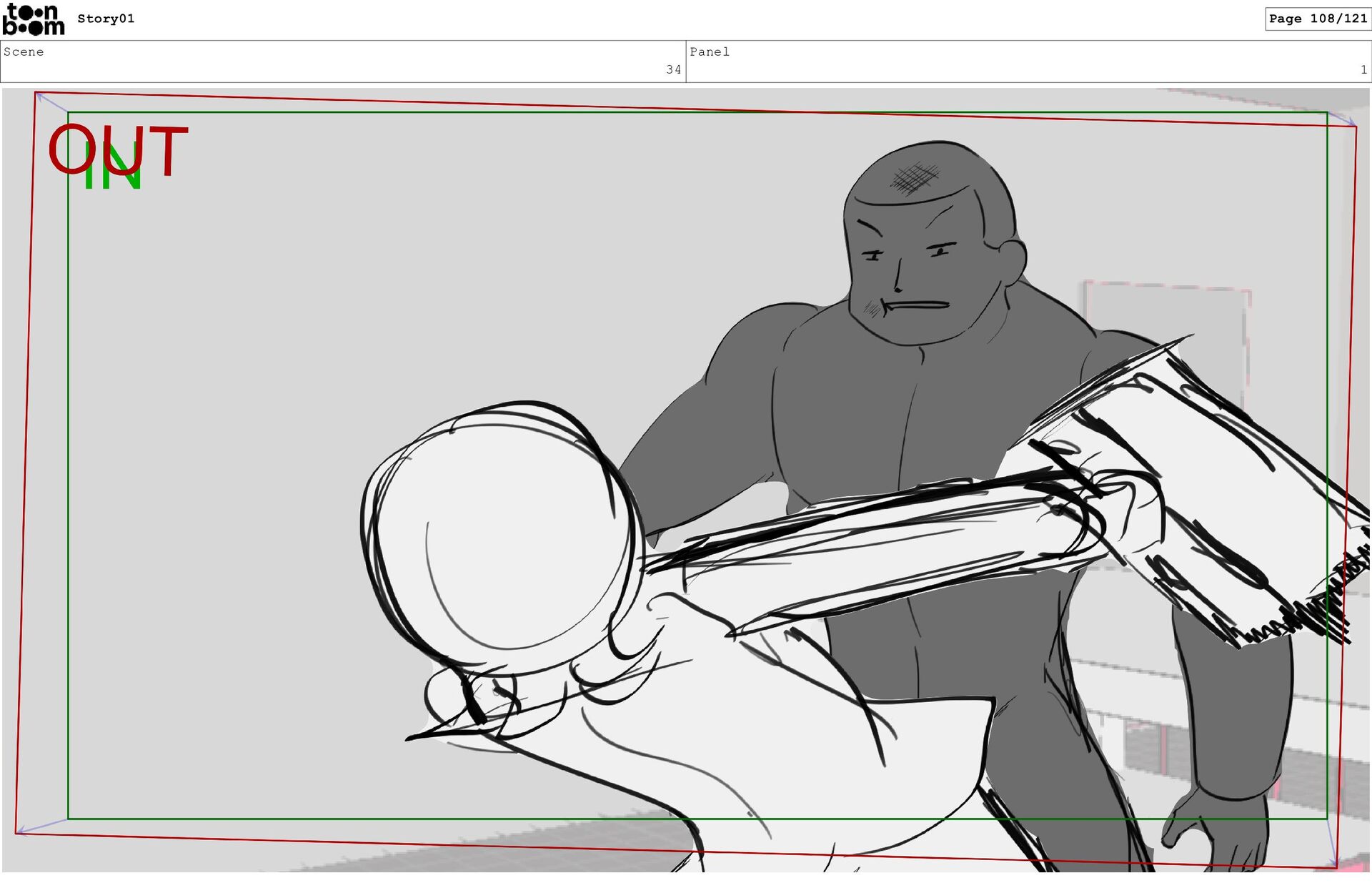Click the bottom-left camera move arrow
1372x888 pixels.
(x=41, y=826)
